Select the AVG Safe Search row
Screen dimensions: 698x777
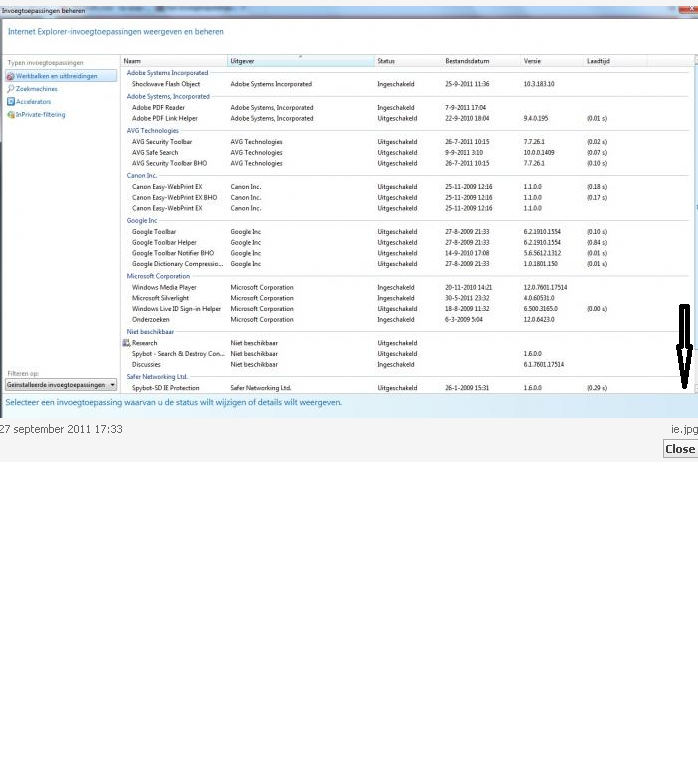(406, 153)
